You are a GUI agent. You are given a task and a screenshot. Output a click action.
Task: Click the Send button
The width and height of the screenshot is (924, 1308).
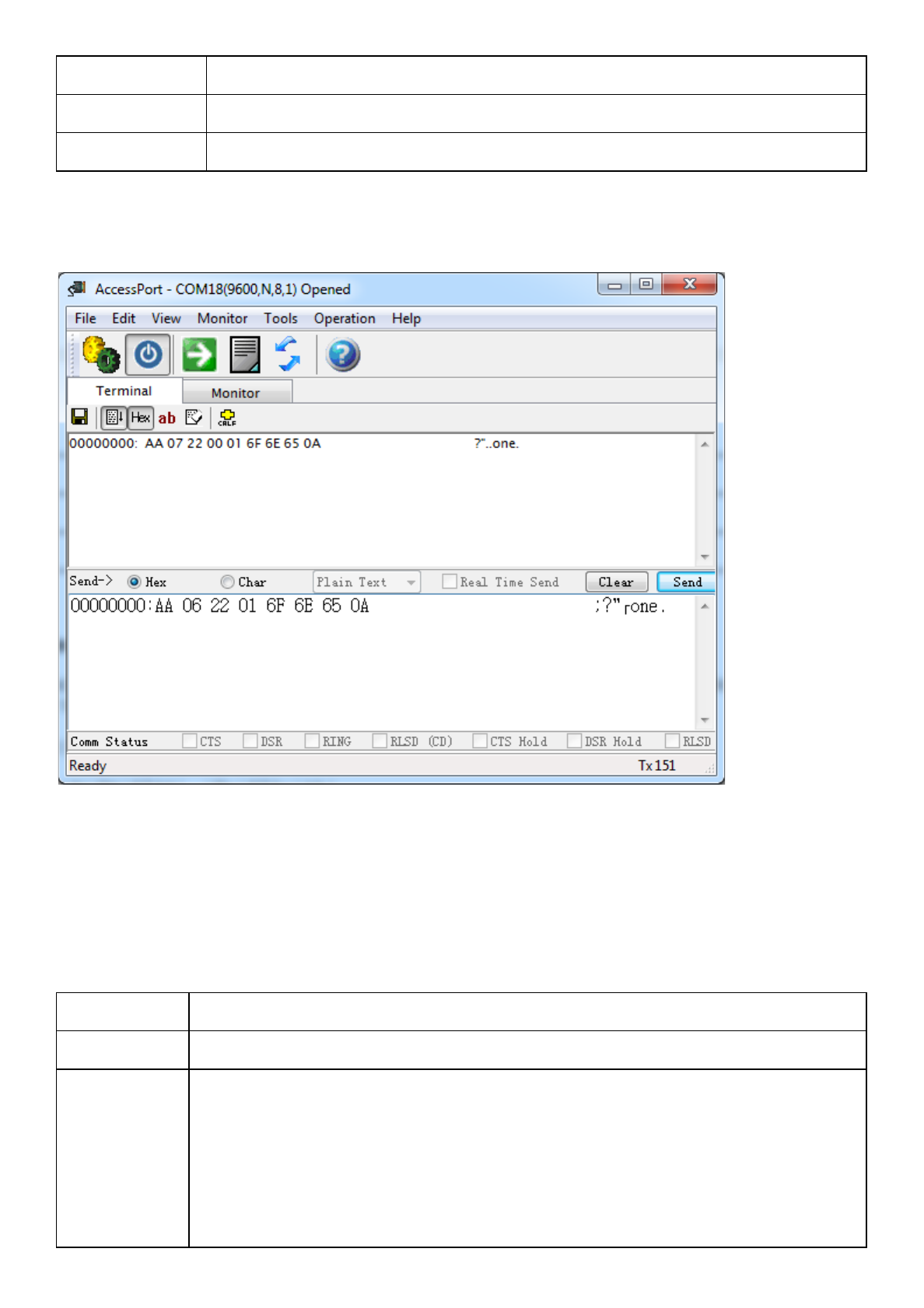[x=687, y=582]
